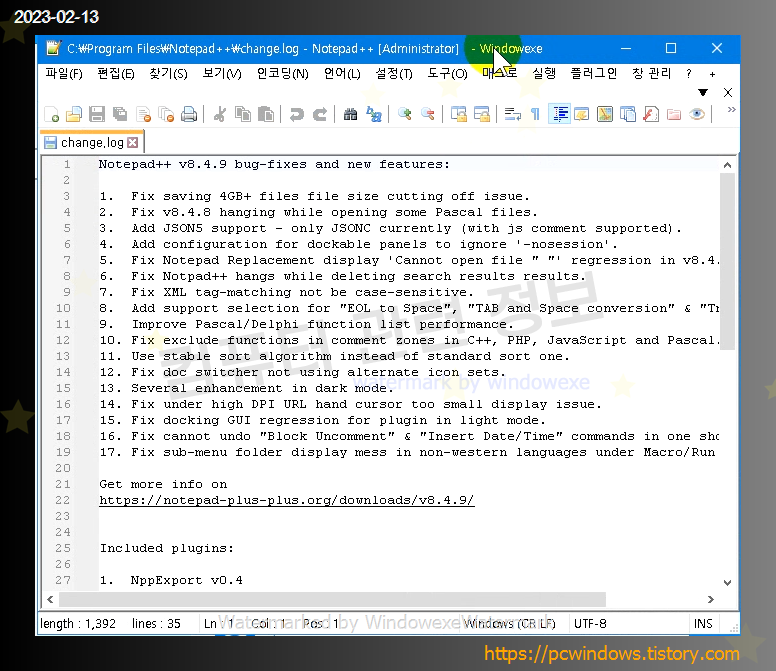Viewport: 776px width, 671px height.
Task: Toggle synchronize horizontal scrolling icon
Action: 482,114
